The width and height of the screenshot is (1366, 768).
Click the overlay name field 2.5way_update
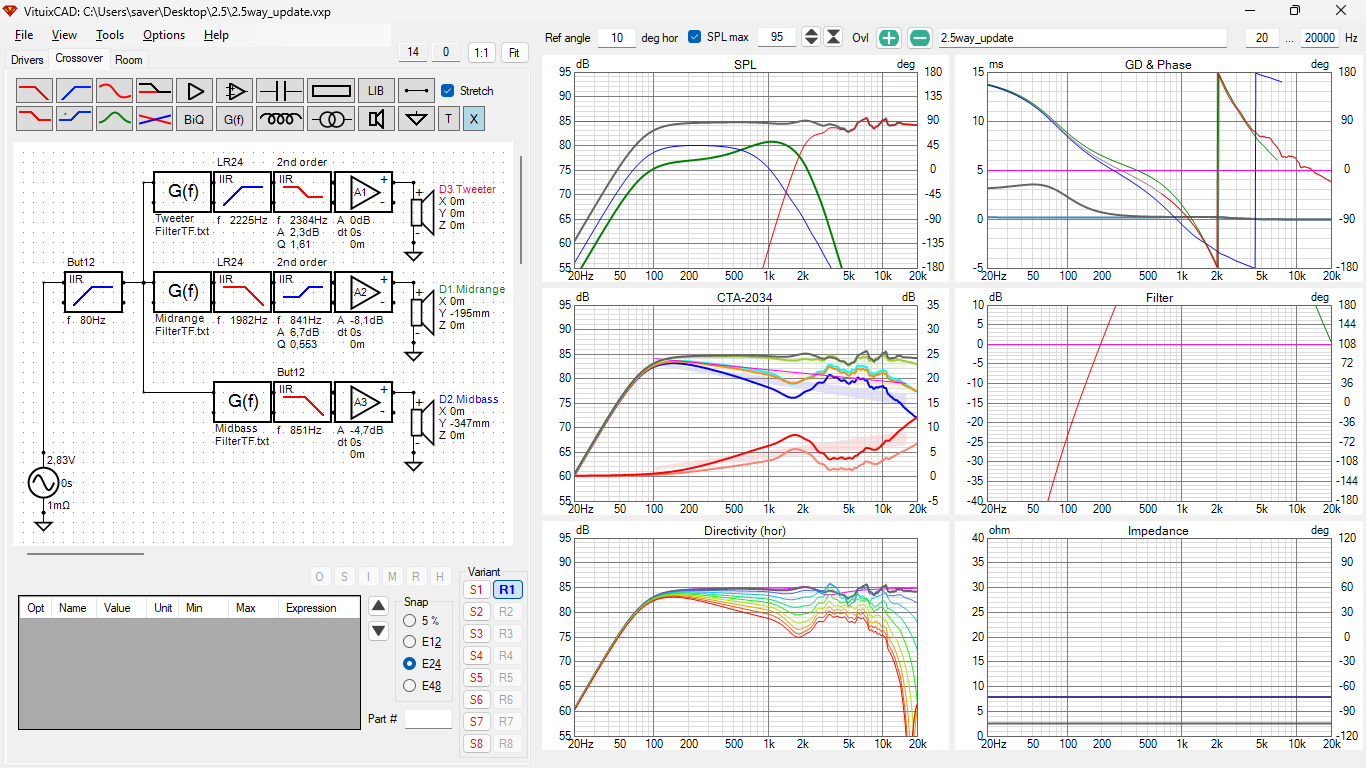click(1081, 38)
